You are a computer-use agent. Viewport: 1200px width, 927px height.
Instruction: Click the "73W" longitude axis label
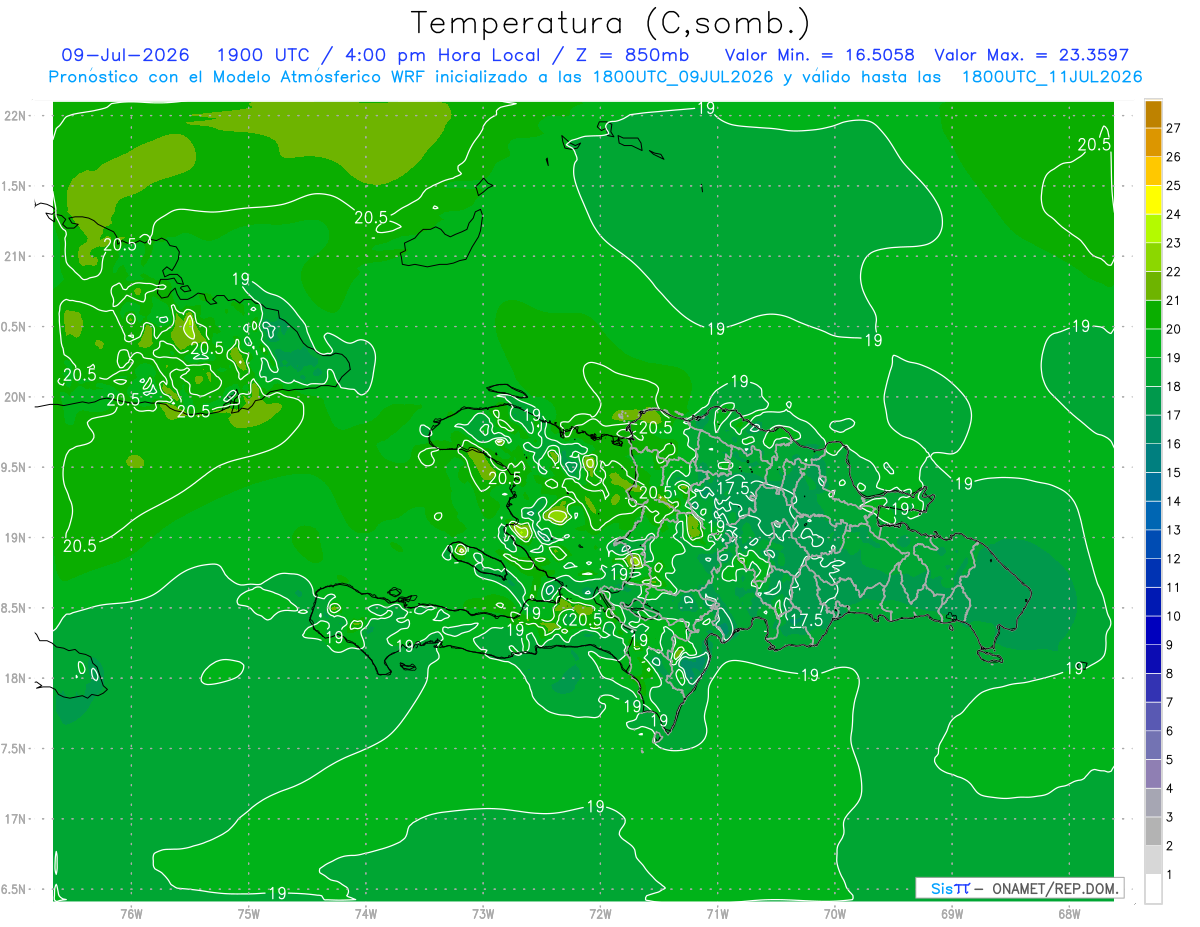coord(483,913)
